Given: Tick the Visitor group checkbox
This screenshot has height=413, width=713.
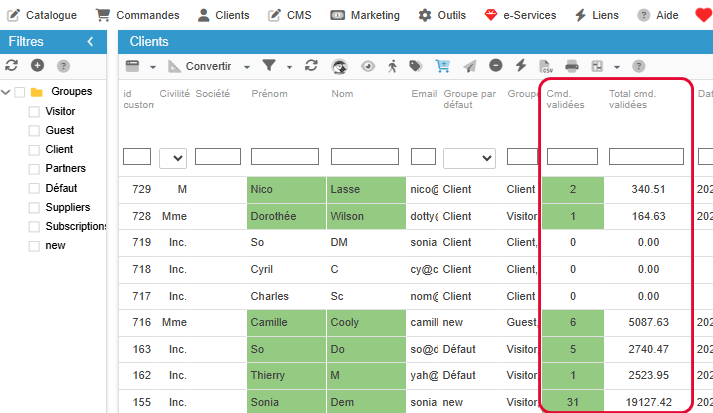Looking at the screenshot, I should [34, 111].
